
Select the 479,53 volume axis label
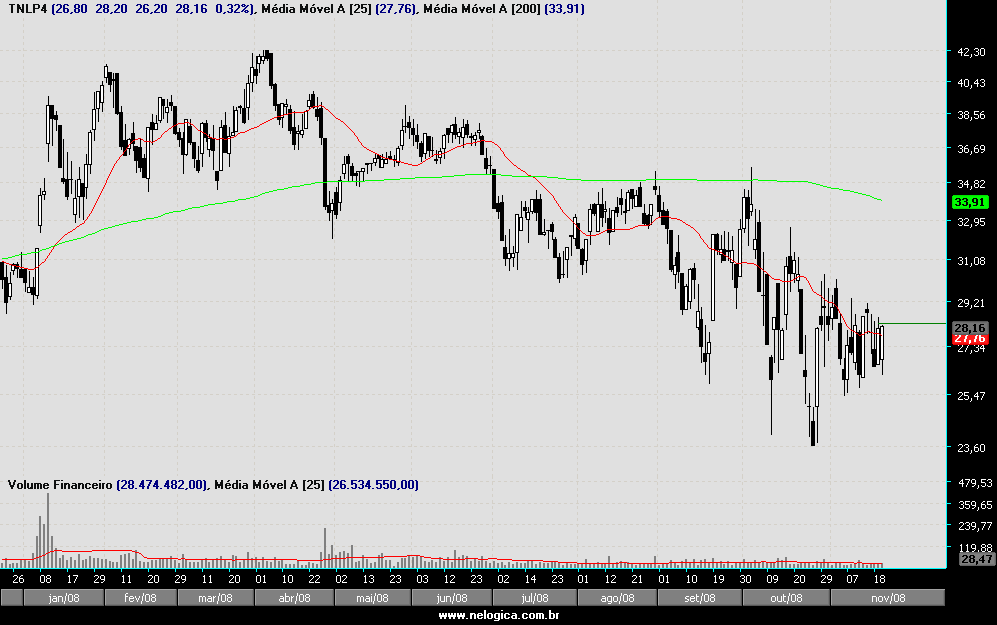975,483
